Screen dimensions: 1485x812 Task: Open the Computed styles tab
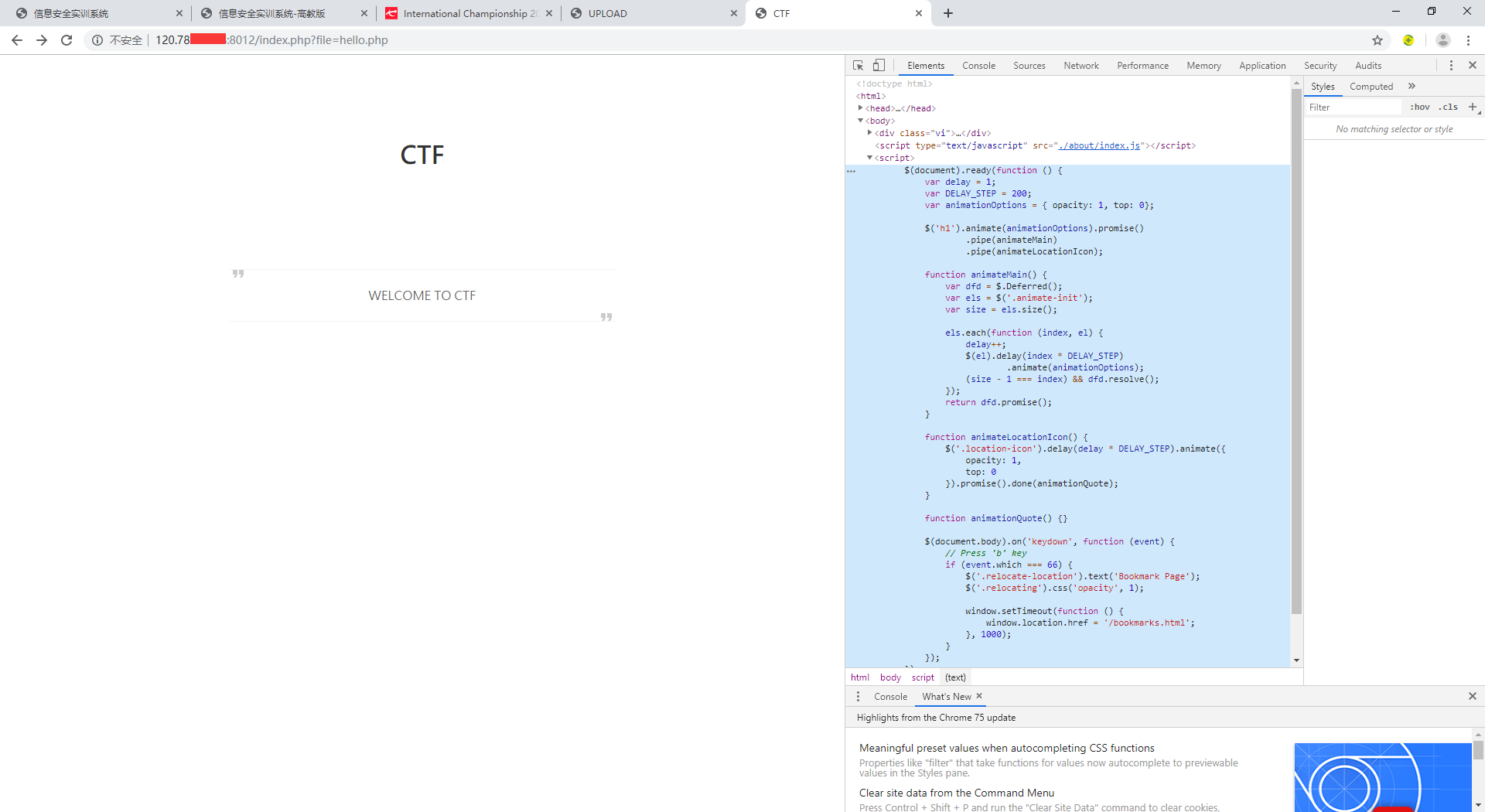coord(1371,86)
